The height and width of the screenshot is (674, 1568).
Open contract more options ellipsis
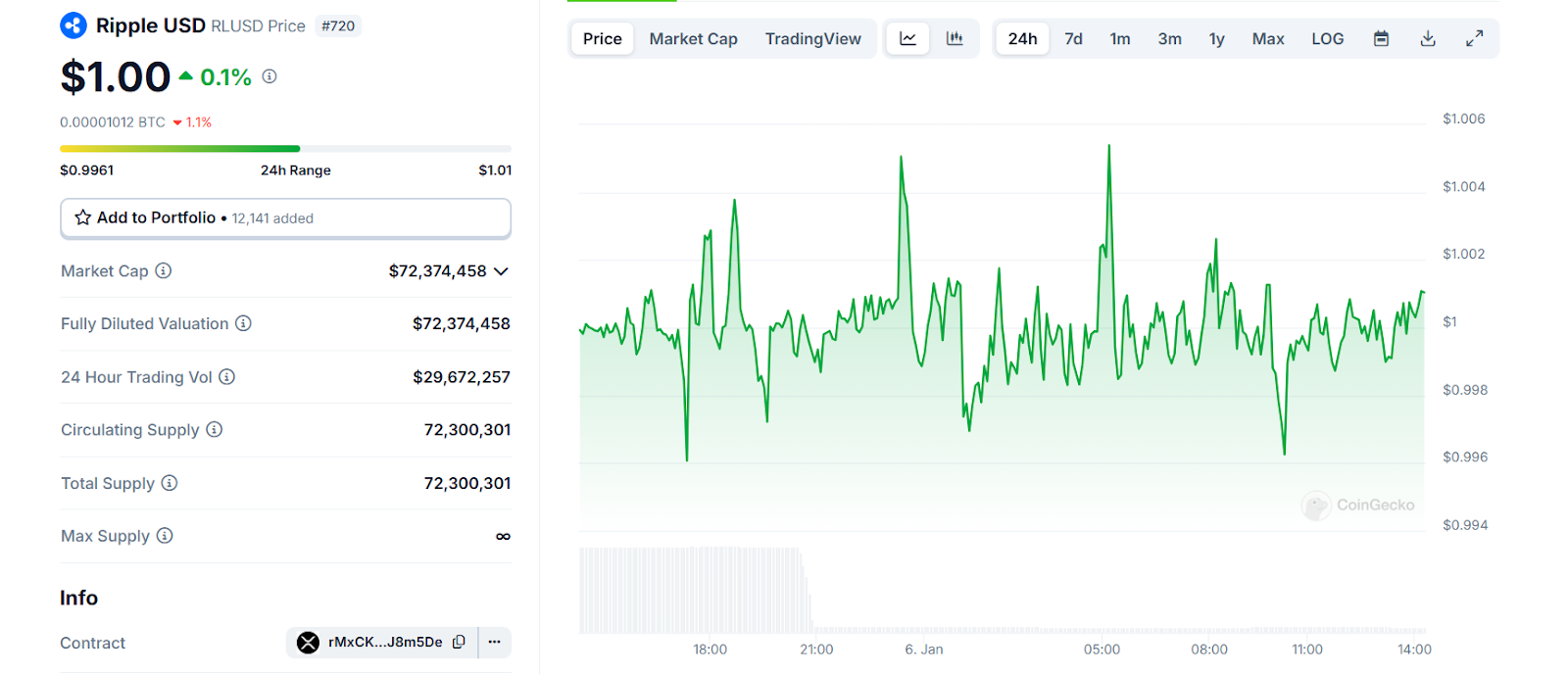pyautogui.click(x=495, y=643)
